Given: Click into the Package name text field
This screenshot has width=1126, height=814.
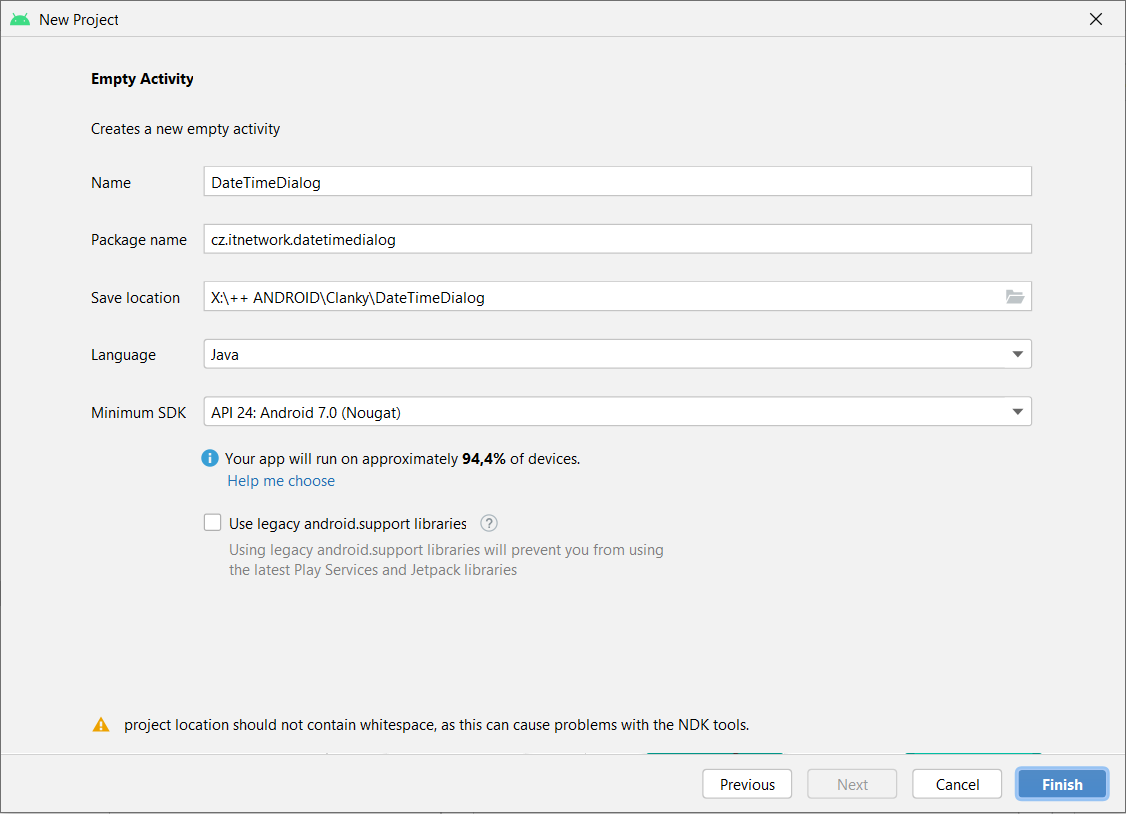Looking at the screenshot, I should (x=616, y=240).
